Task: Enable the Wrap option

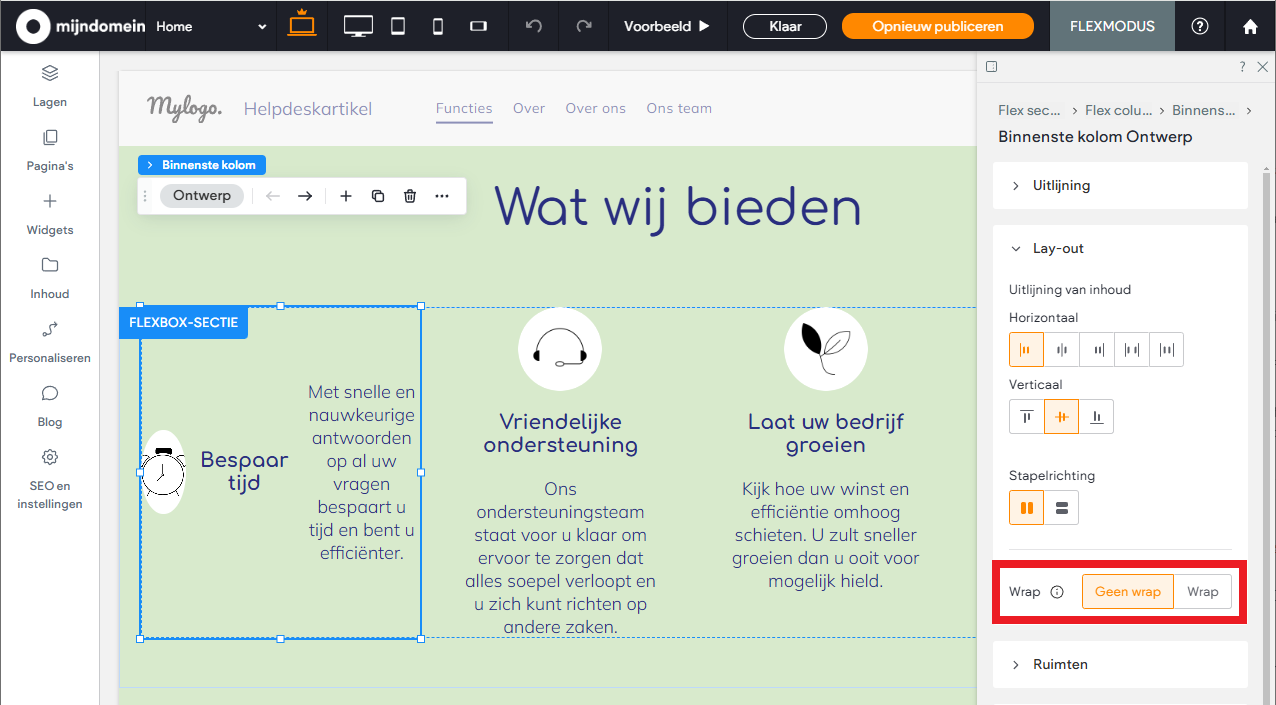Action: [1202, 591]
